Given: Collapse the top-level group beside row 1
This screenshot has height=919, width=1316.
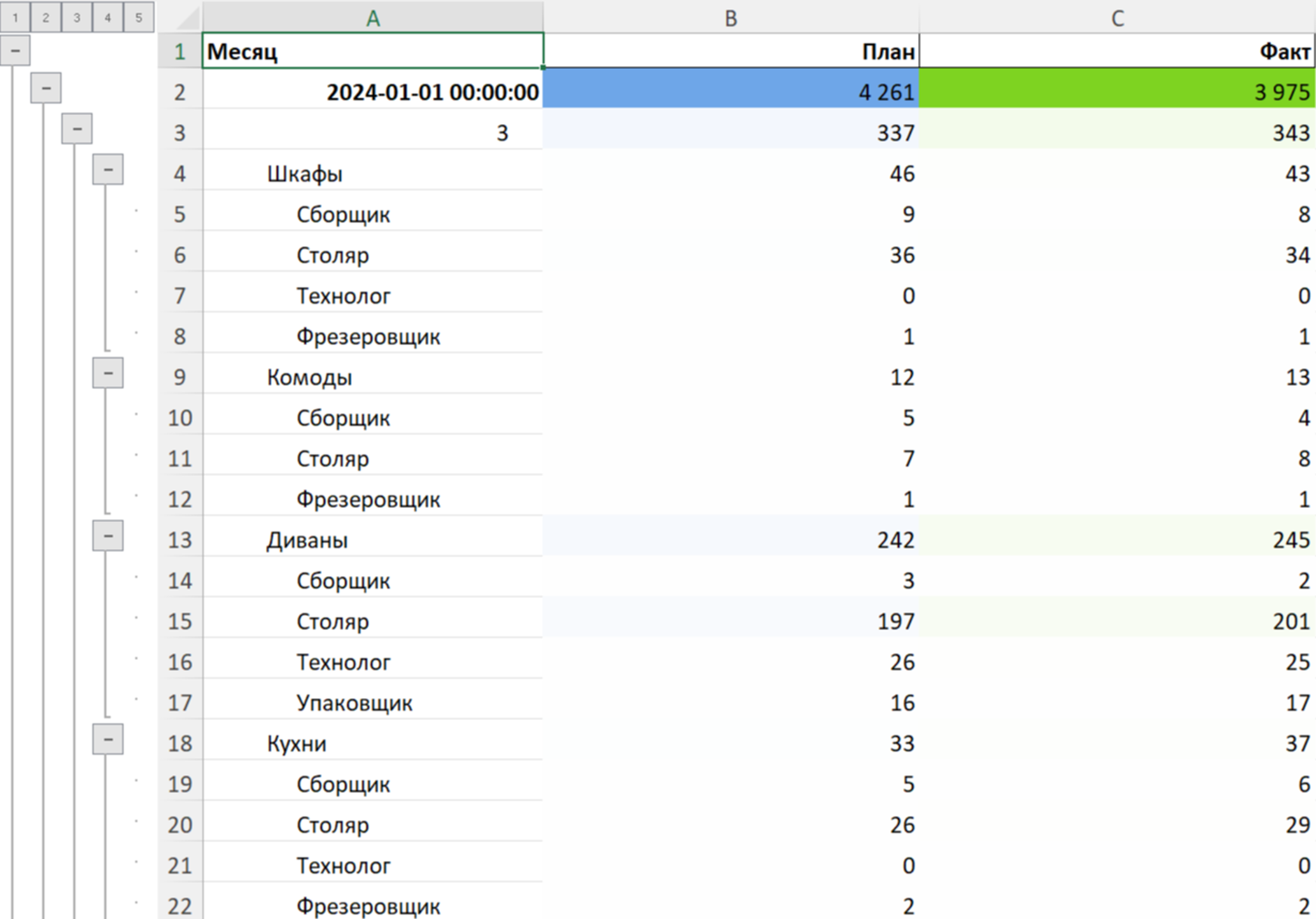Looking at the screenshot, I should (x=15, y=50).
